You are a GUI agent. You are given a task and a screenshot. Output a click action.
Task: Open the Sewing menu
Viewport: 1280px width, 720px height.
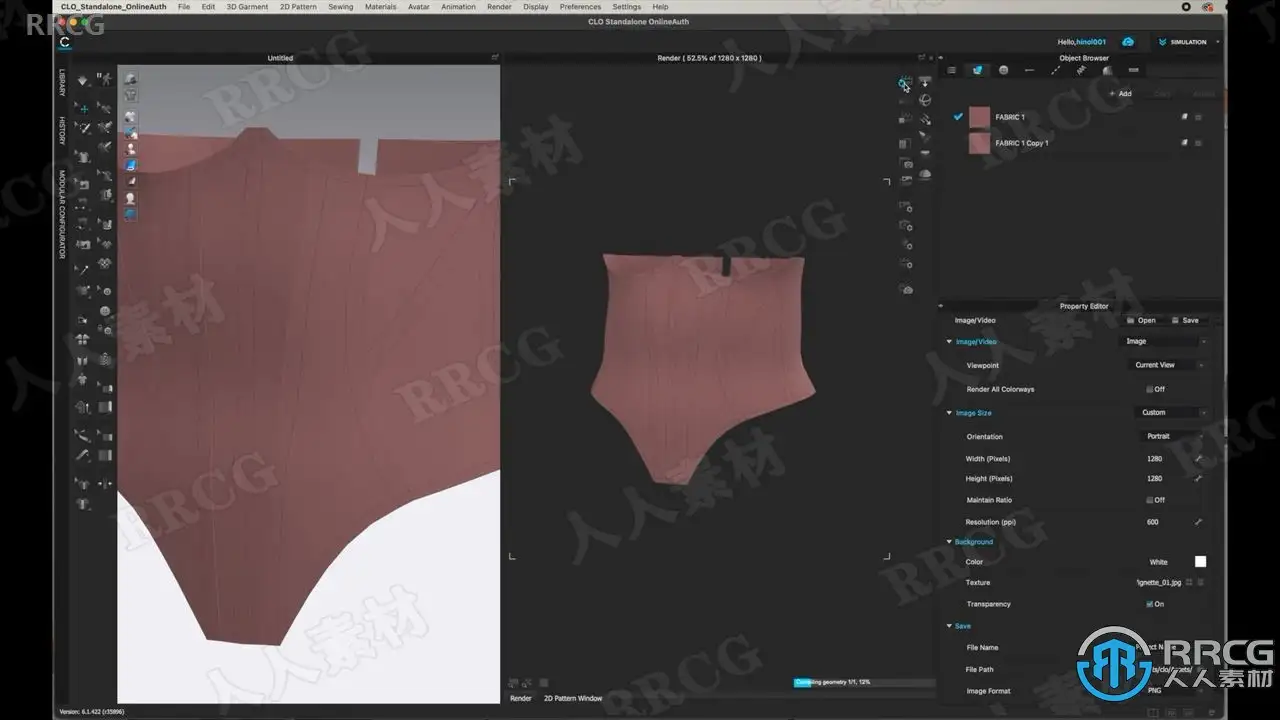click(341, 7)
